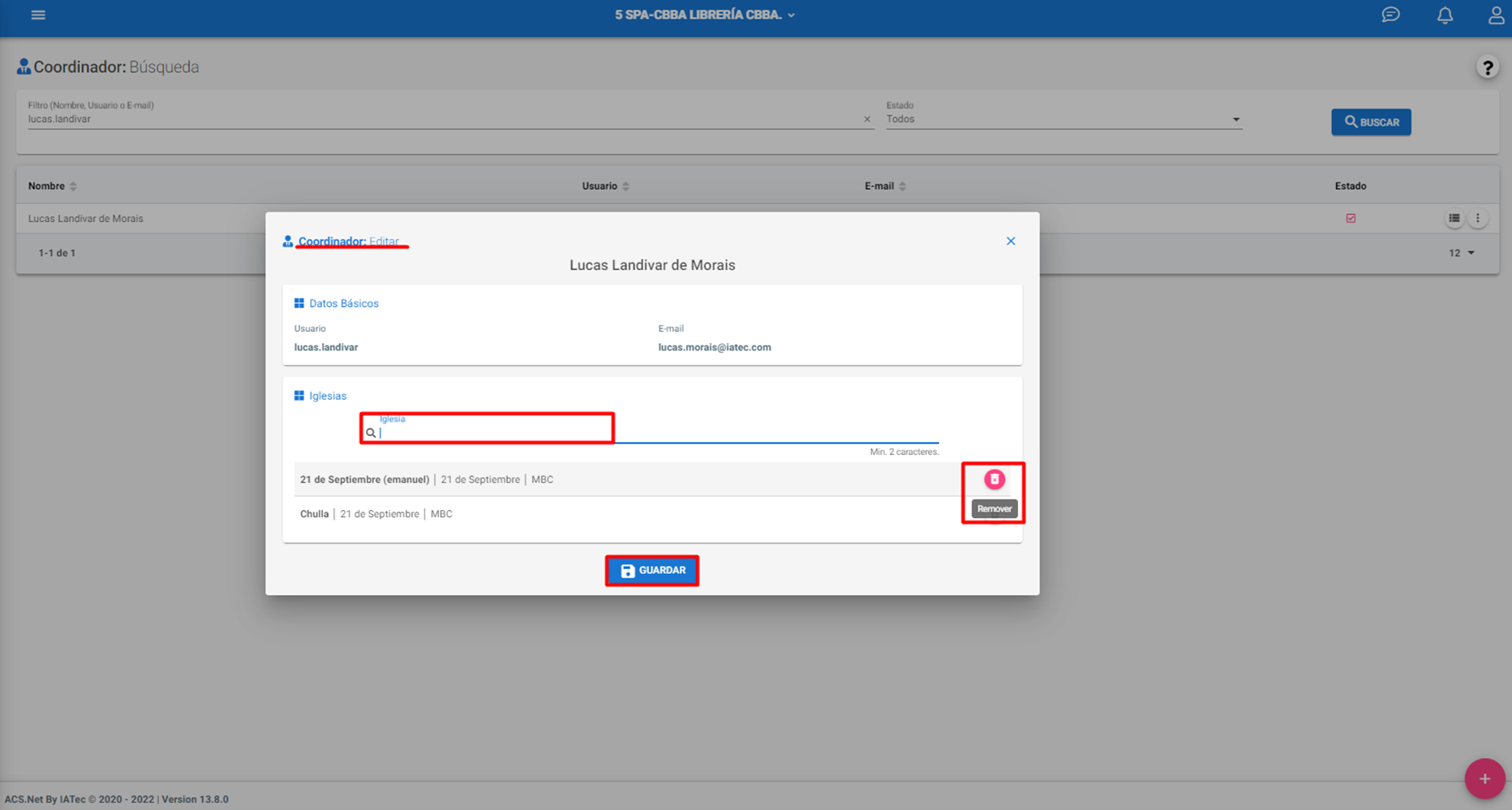Open the rows-per-page 12 dropdown
Screen dimensions: 1512x810
click(1462, 253)
